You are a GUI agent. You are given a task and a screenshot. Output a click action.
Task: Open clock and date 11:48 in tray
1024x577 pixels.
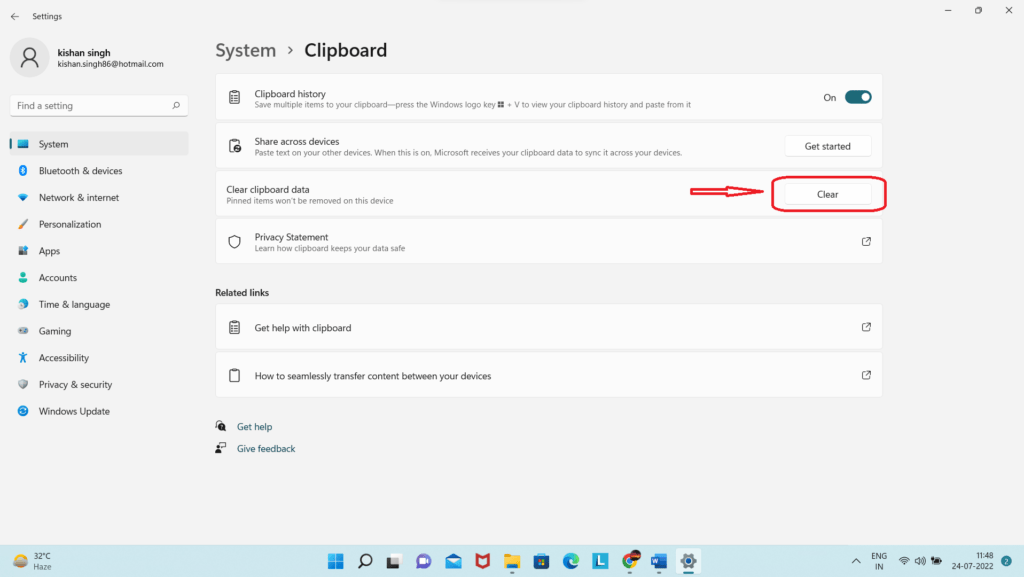coord(972,561)
